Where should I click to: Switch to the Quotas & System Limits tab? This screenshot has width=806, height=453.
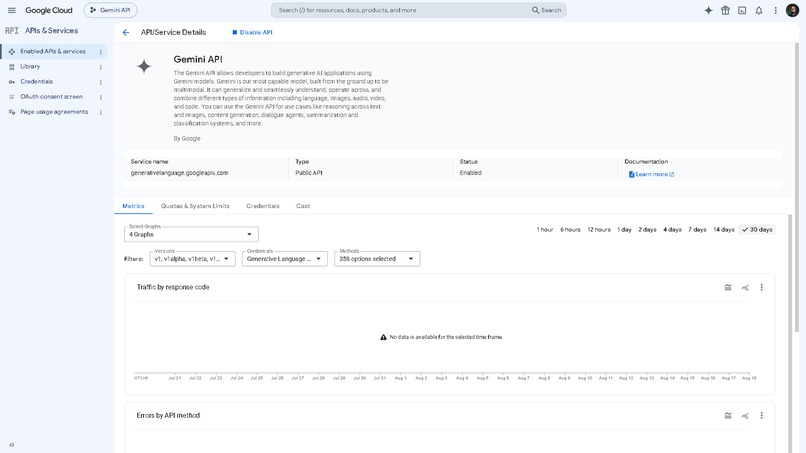pyautogui.click(x=195, y=206)
